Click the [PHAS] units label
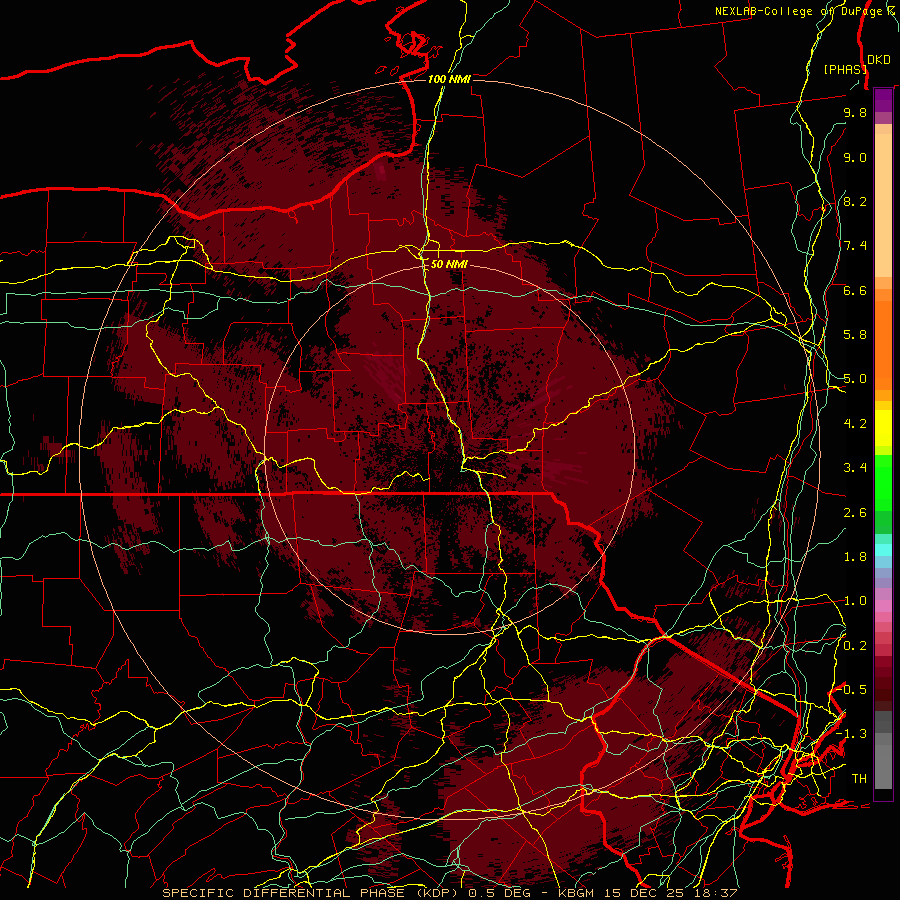Image resolution: width=900 pixels, height=900 pixels. point(844,69)
